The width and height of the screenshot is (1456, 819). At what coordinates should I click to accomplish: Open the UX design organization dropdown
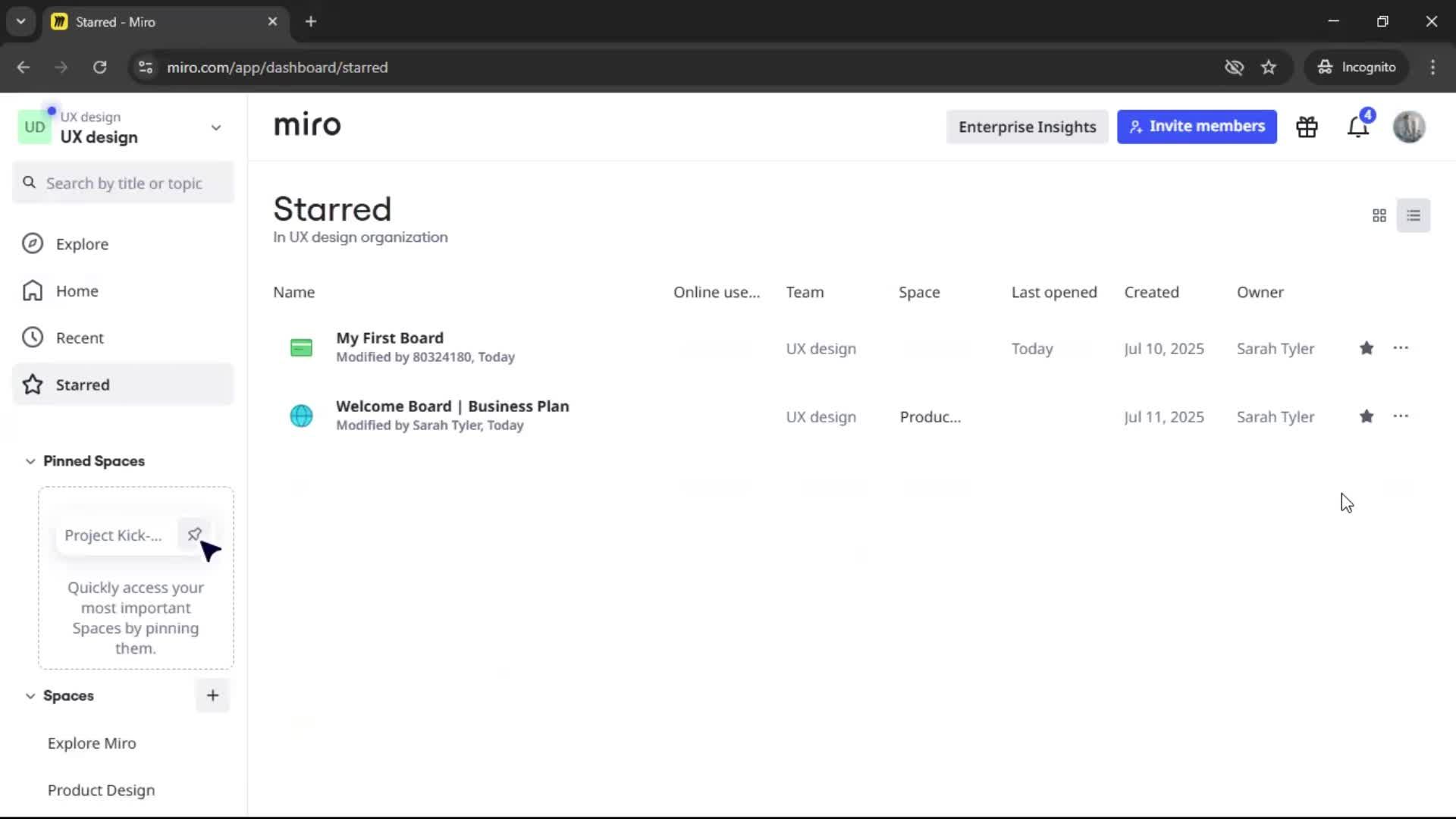pos(215,127)
